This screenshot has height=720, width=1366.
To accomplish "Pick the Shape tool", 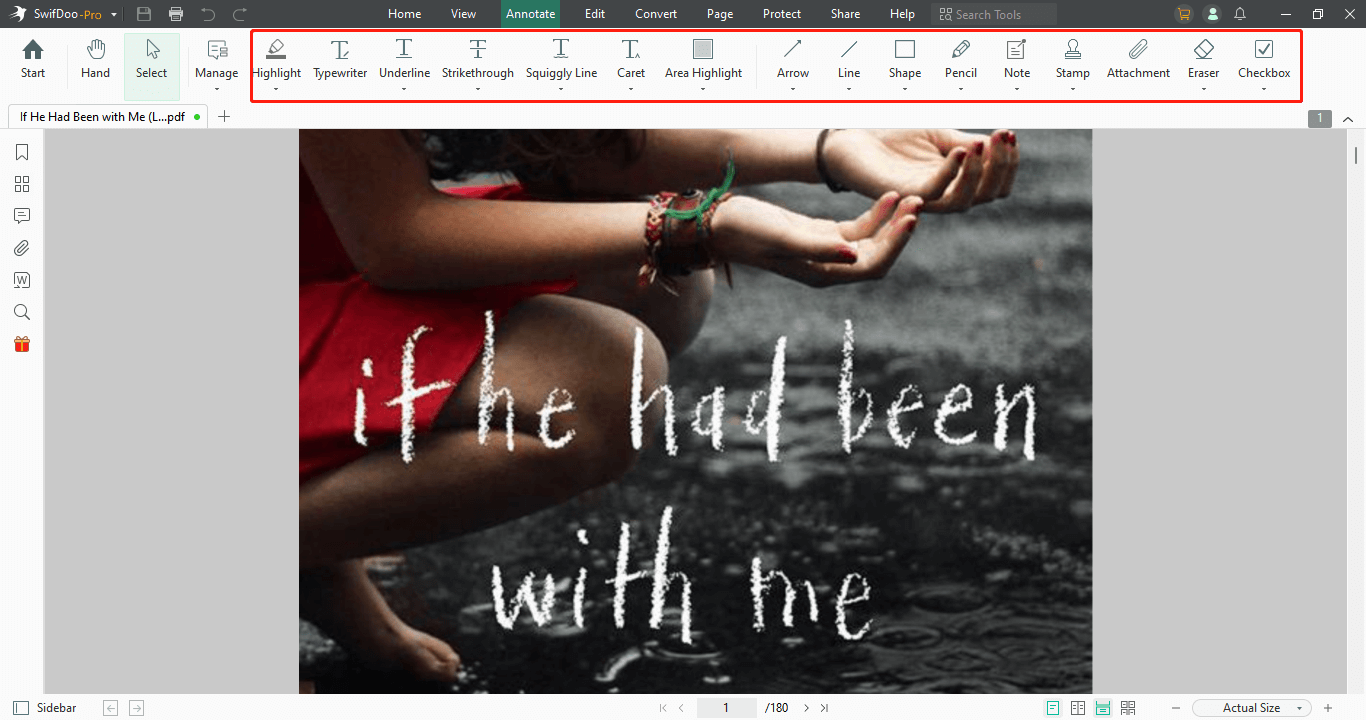I will click(905, 59).
